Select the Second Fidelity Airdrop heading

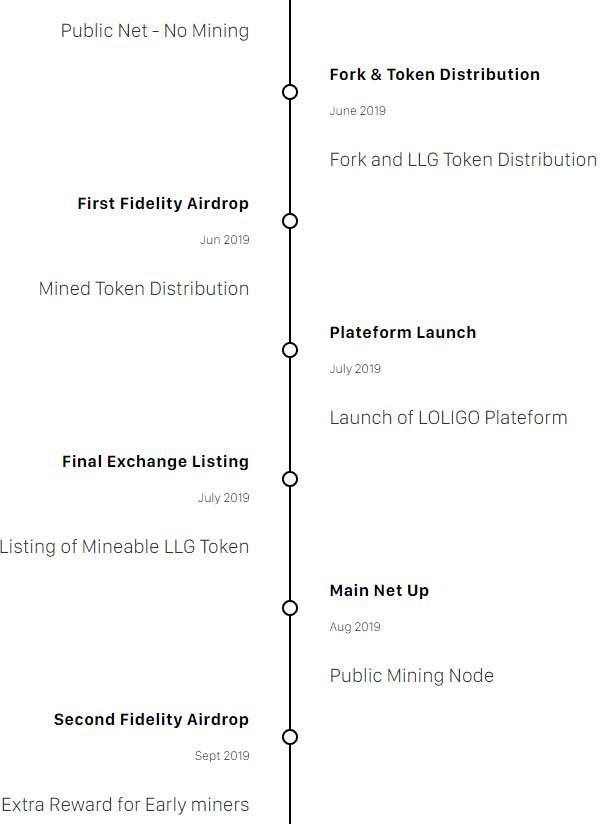tap(151, 719)
